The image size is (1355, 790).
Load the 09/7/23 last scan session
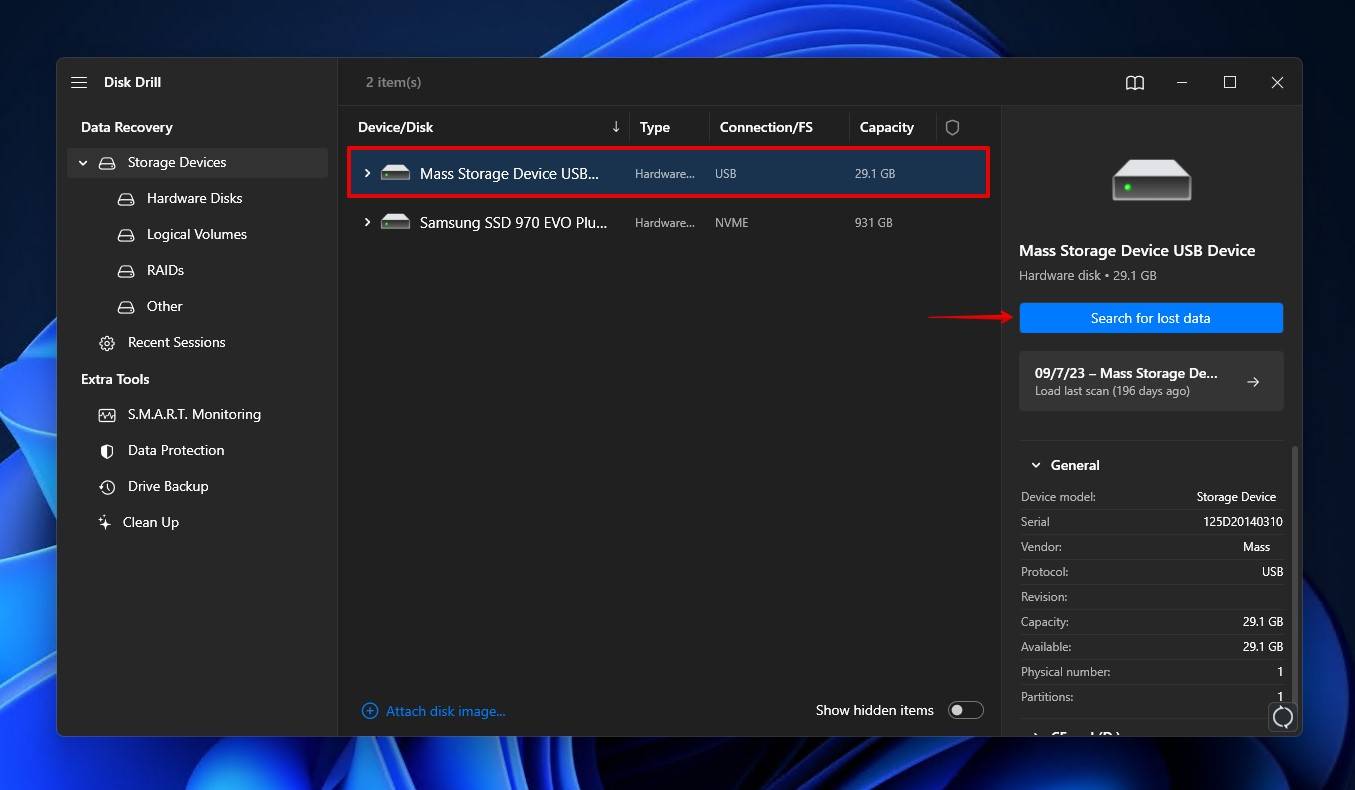(x=1150, y=381)
